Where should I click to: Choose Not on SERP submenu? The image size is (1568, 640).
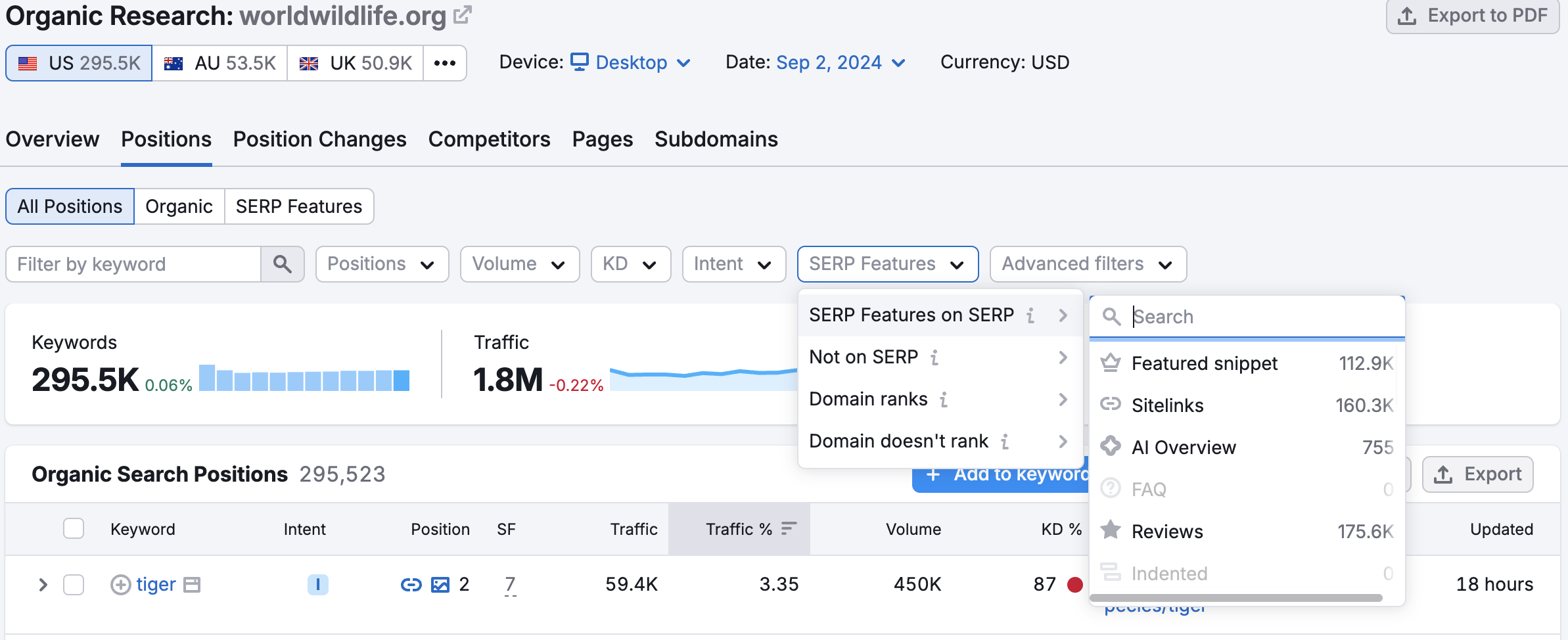point(940,357)
